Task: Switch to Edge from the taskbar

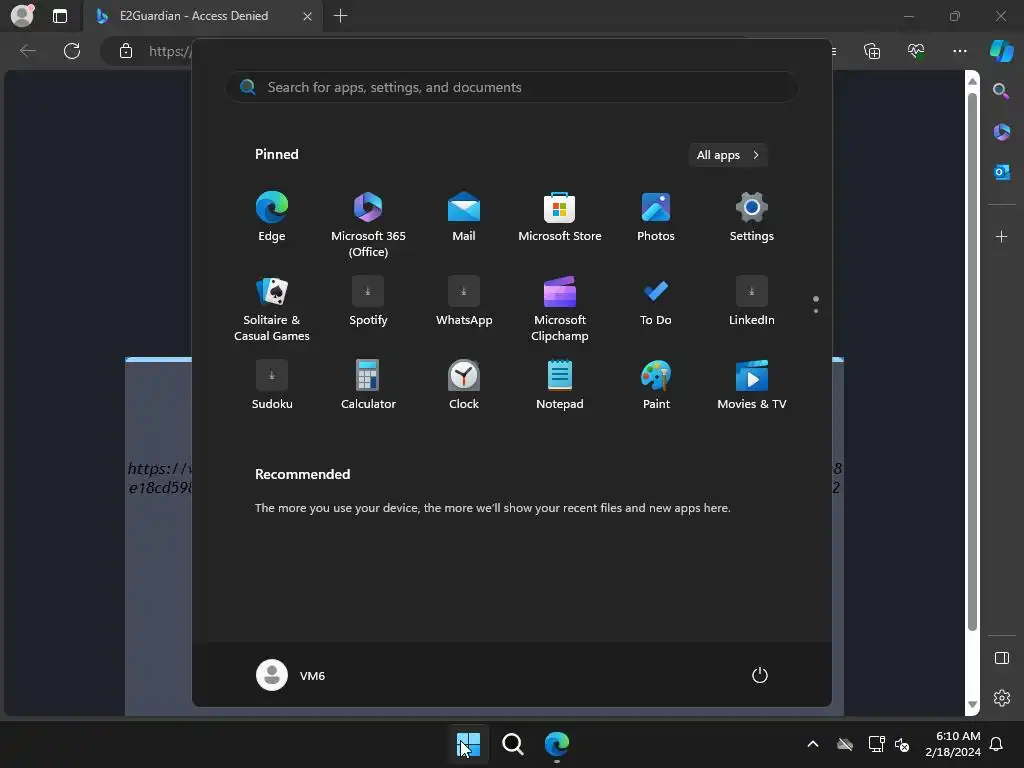Action: pyautogui.click(x=556, y=744)
